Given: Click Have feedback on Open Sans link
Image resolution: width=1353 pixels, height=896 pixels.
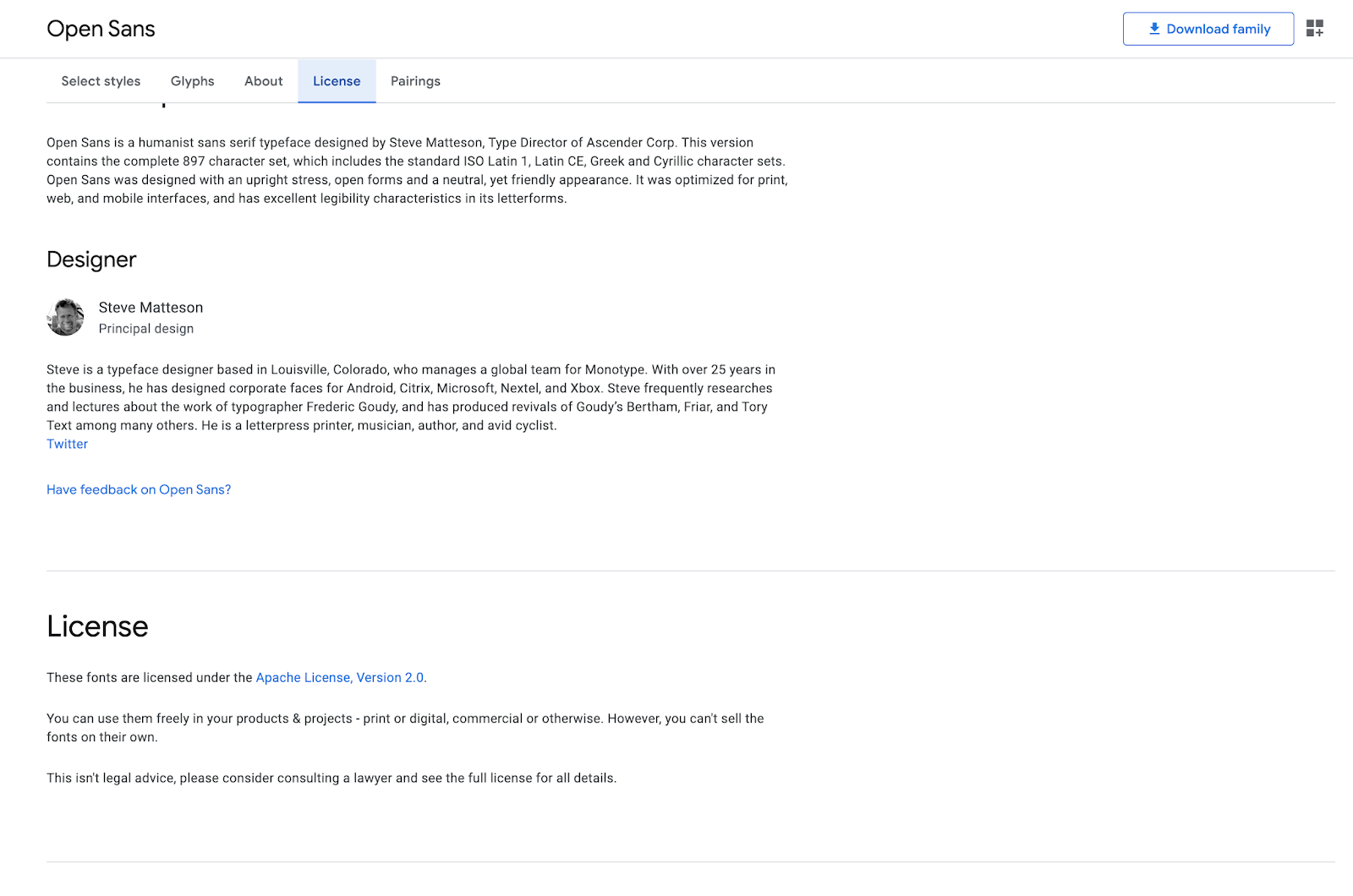Looking at the screenshot, I should pyautogui.click(x=139, y=489).
